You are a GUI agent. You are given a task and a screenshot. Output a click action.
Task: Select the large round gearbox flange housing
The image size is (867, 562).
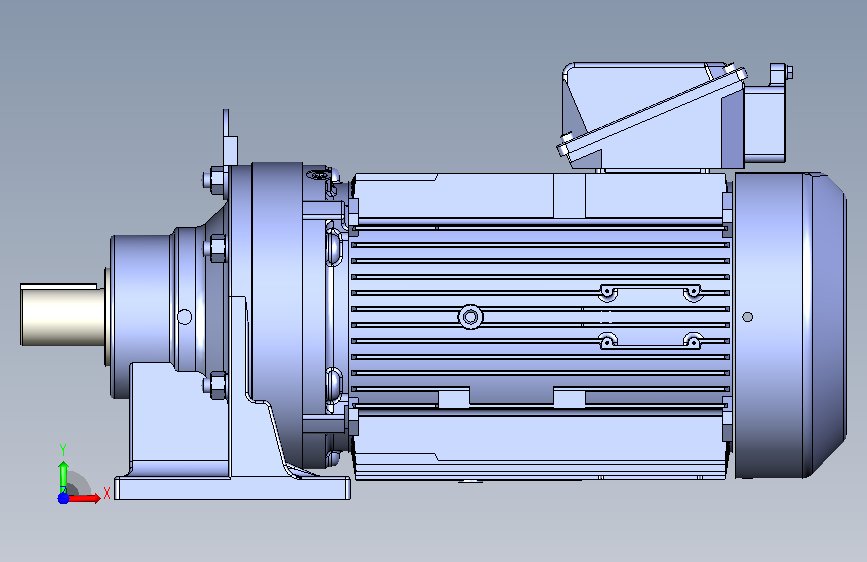[x=276, y=315]
